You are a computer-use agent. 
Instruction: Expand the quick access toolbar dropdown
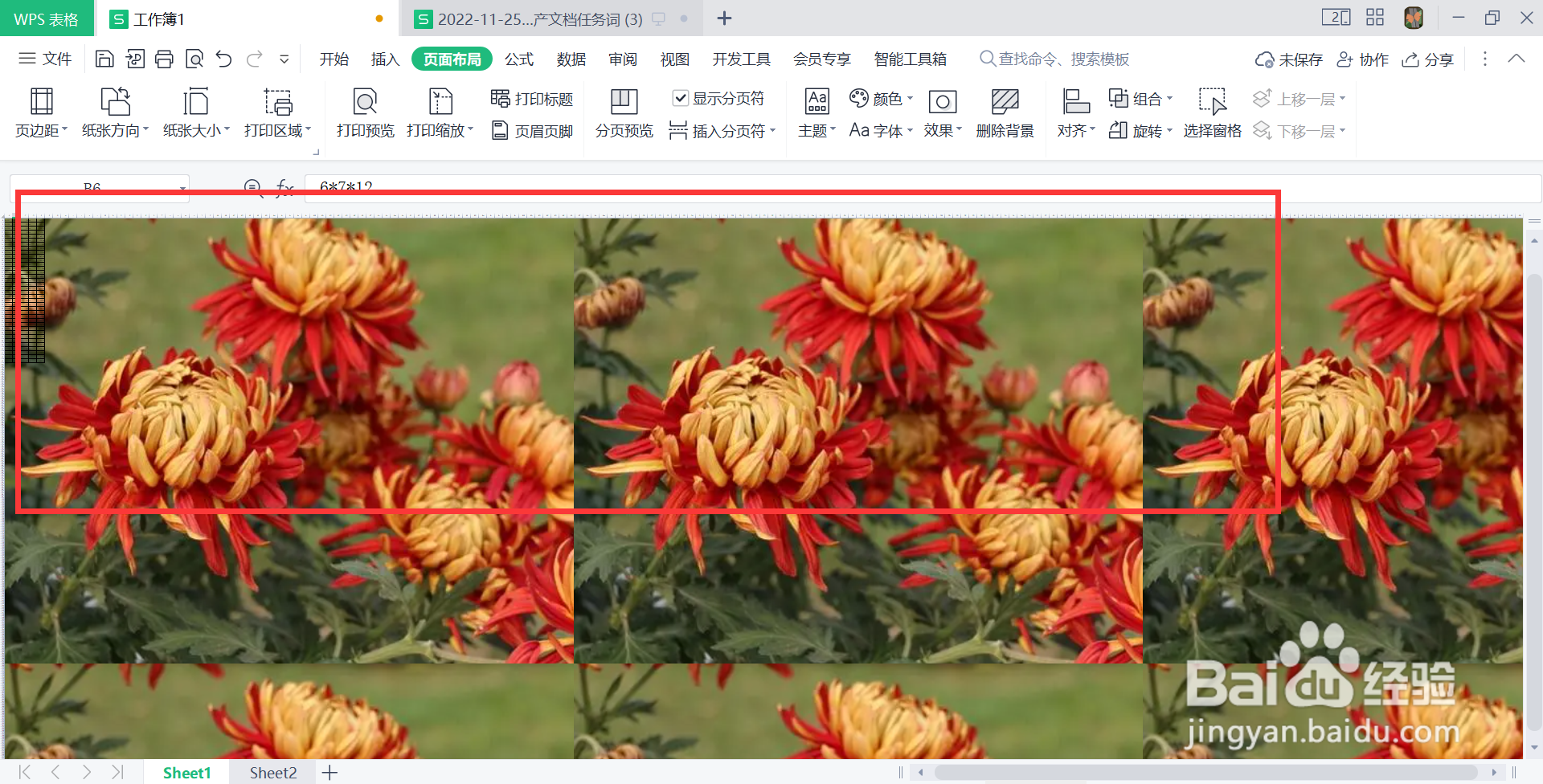(x=284, y=59)
